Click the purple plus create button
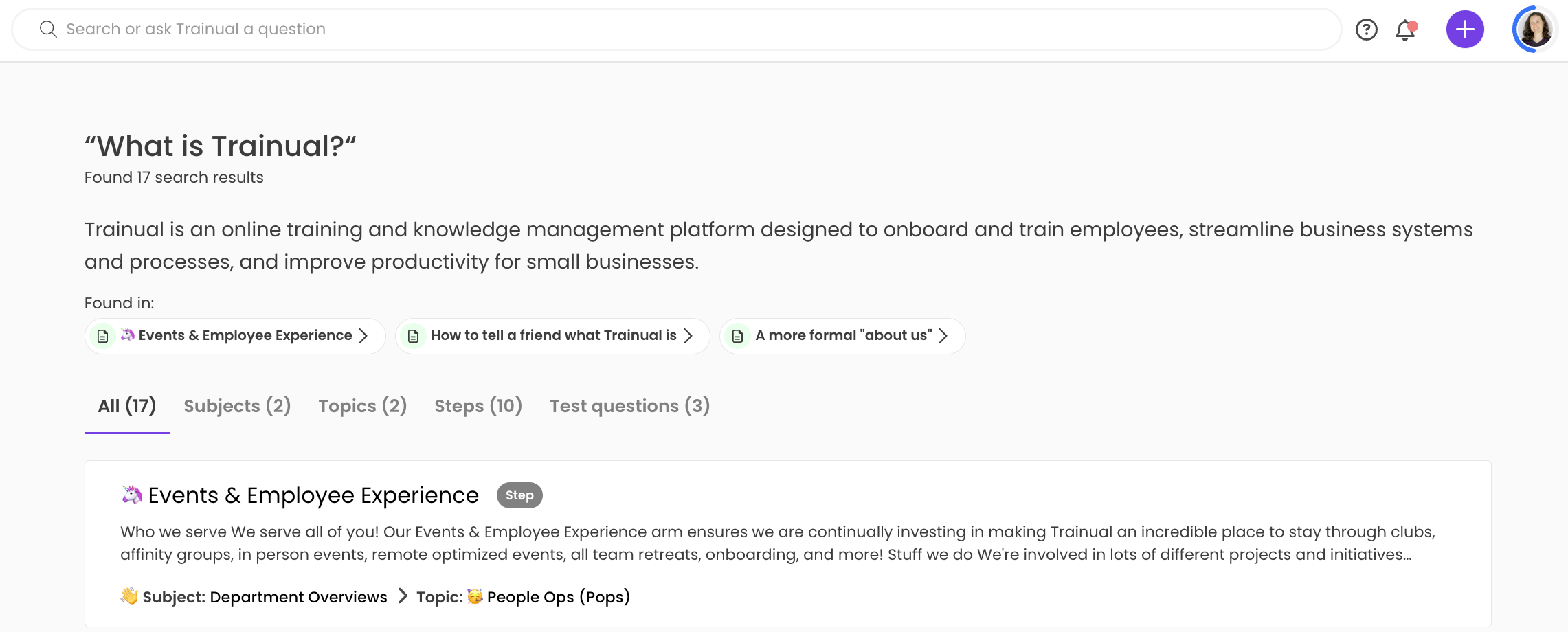Screen dimensions: 1568x632 (x=1465, y=29)
